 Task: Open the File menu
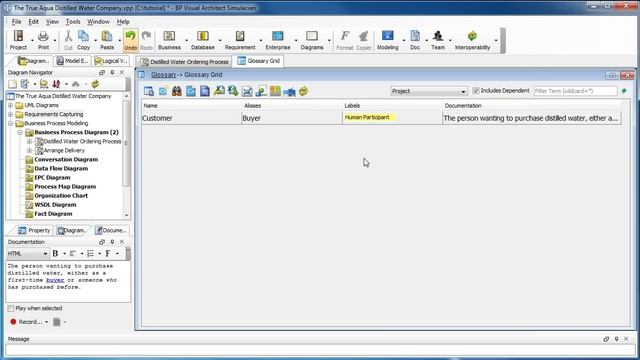(x=16, y=22)
